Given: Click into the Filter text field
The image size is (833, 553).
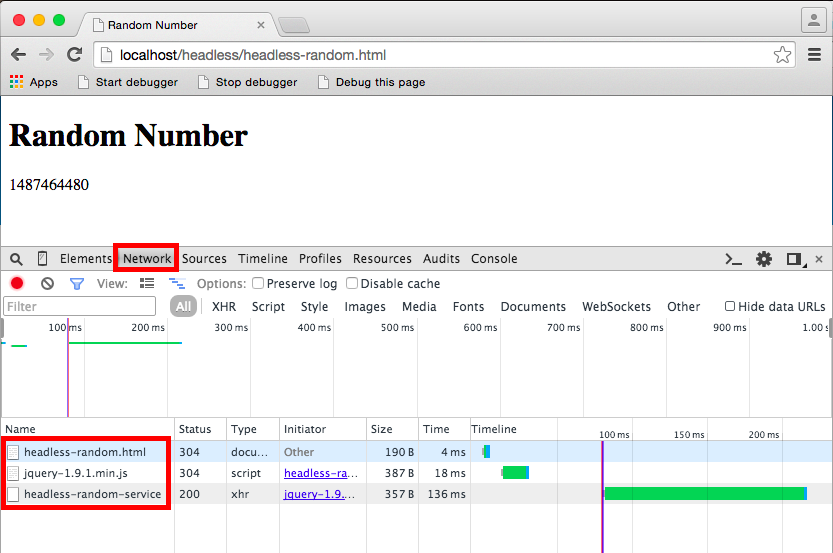Looking at the screenshot, I should click(x=80, y=307).
